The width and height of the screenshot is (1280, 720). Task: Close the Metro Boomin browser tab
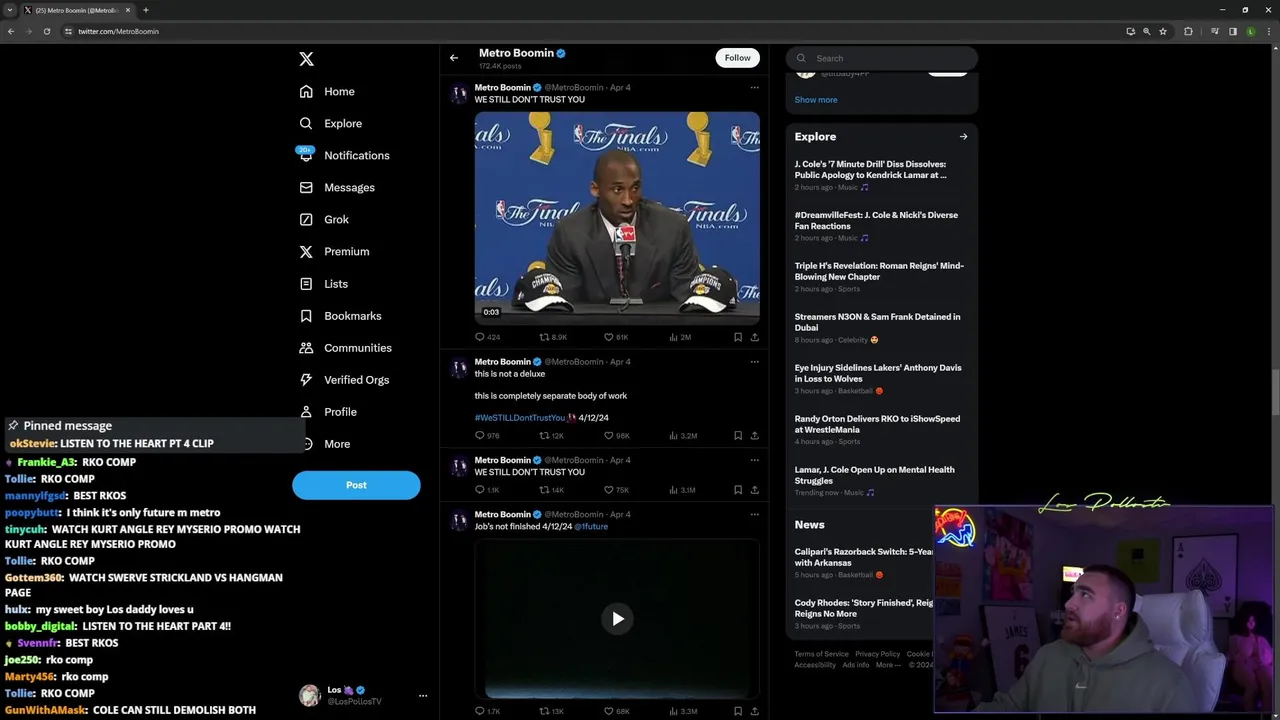point(128,10)
